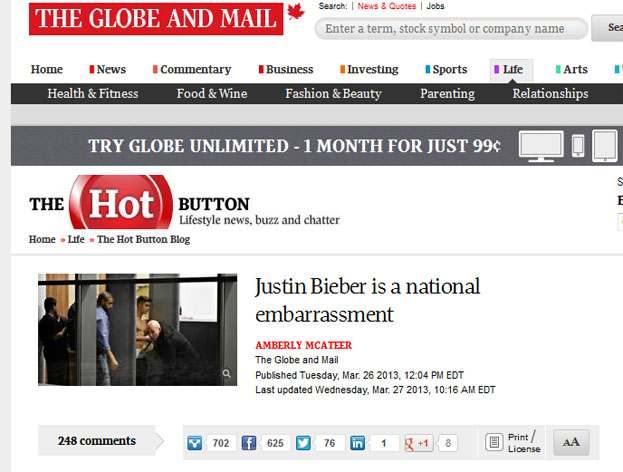Click Try Globe Unlimited banner text

point(294,146)
